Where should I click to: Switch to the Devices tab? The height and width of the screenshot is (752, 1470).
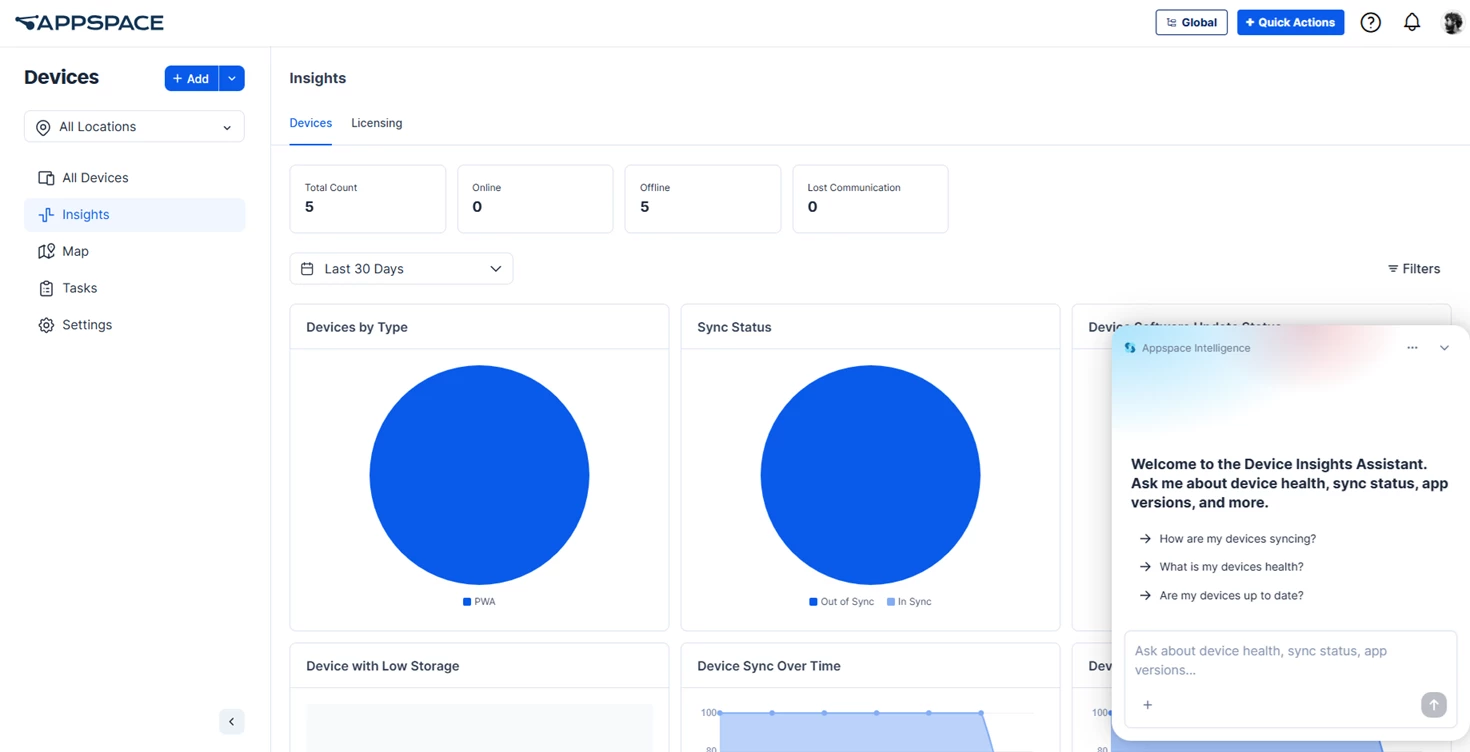[310, 123]
